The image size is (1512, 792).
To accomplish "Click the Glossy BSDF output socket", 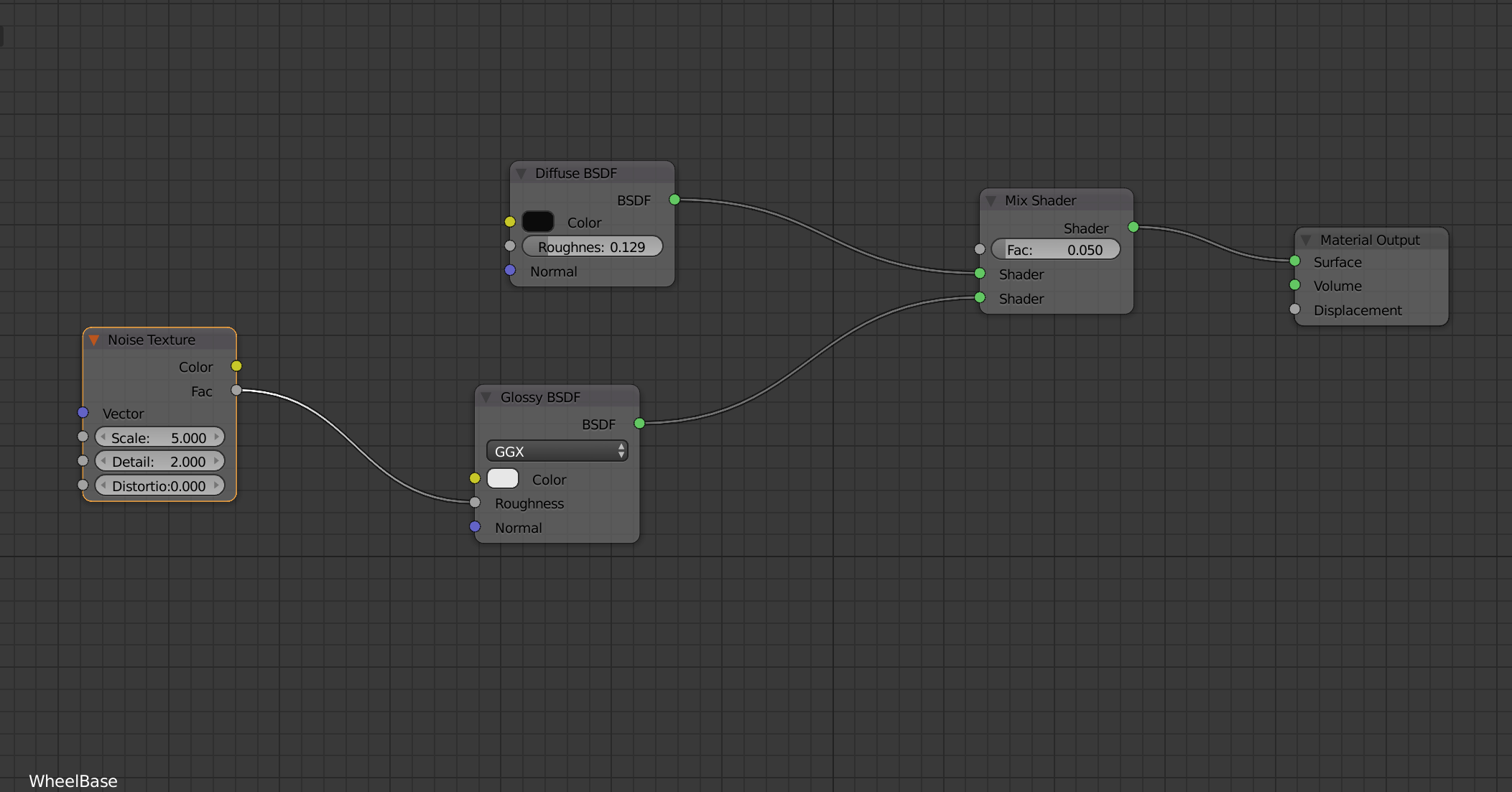I will click(x=639, y=424).
